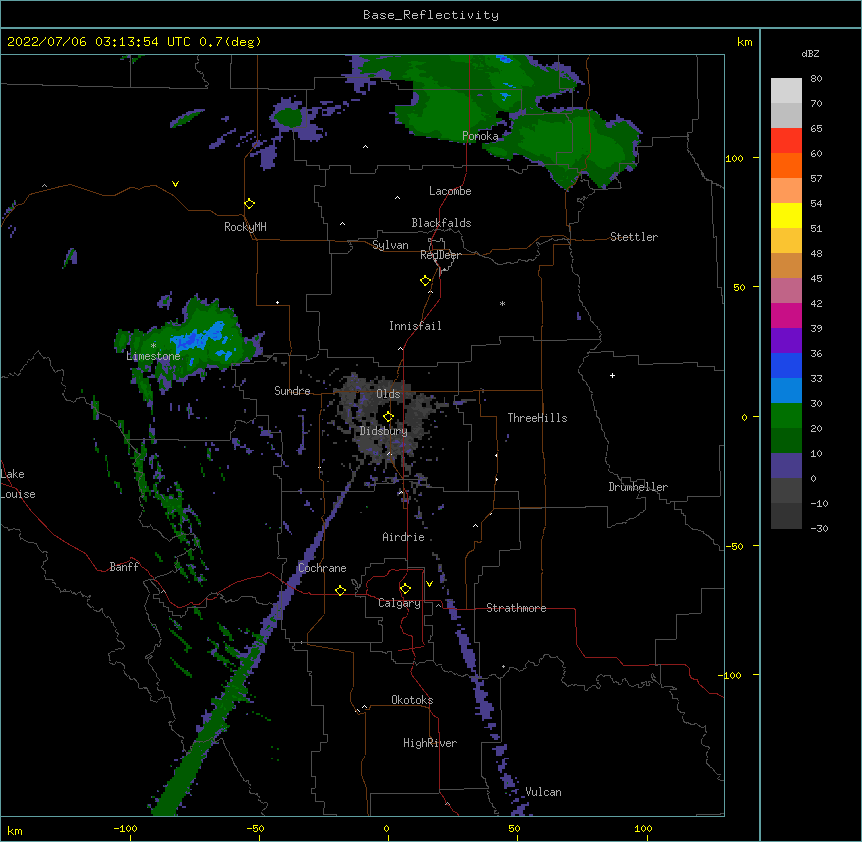Click the Limestone label
Image resolution: width=862 pixels, height=842 pixels.
(x=153, y=356)
